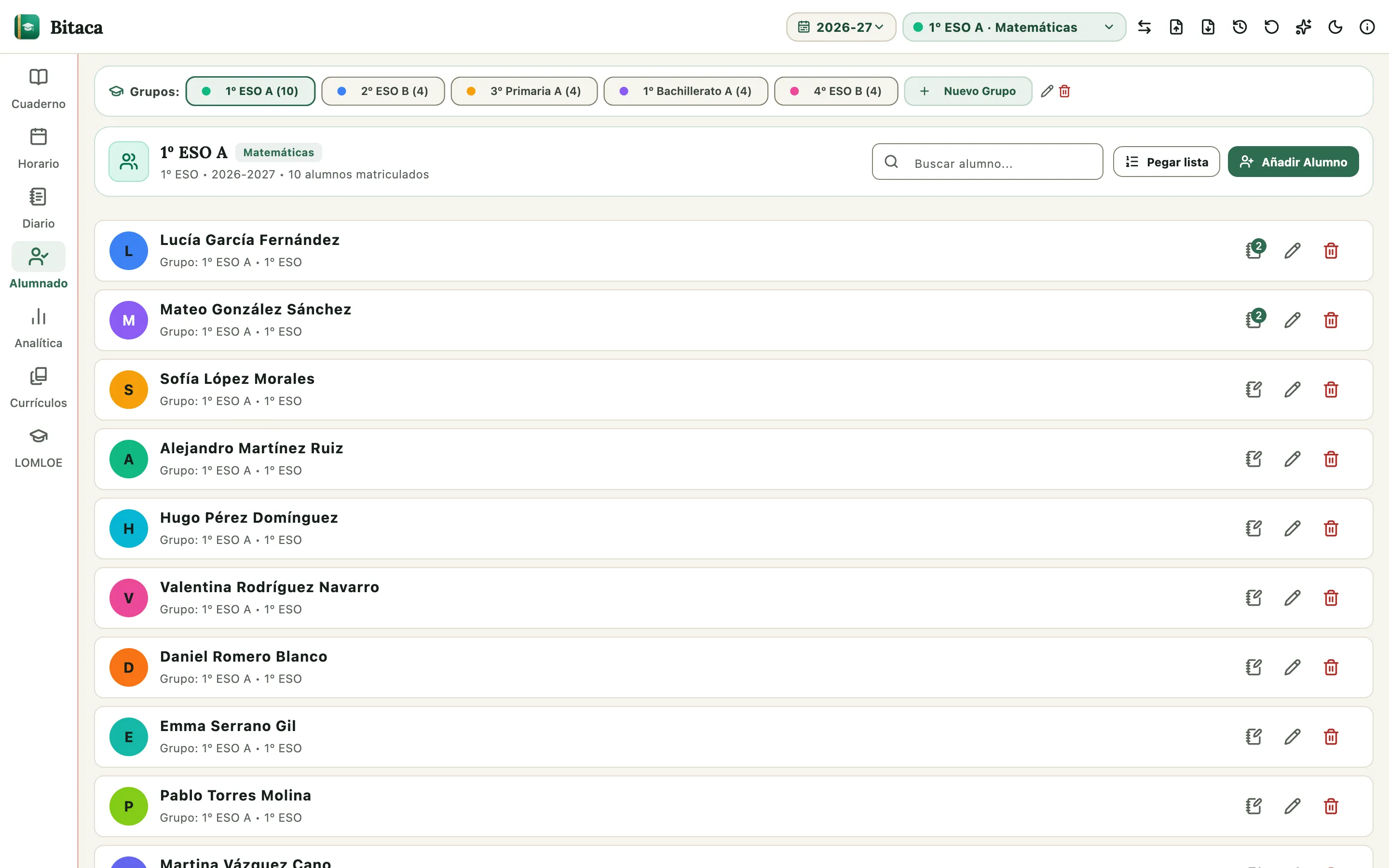Click the sparkles AI icon
Screen dimensions: 1389x868
pos(1303,27)
